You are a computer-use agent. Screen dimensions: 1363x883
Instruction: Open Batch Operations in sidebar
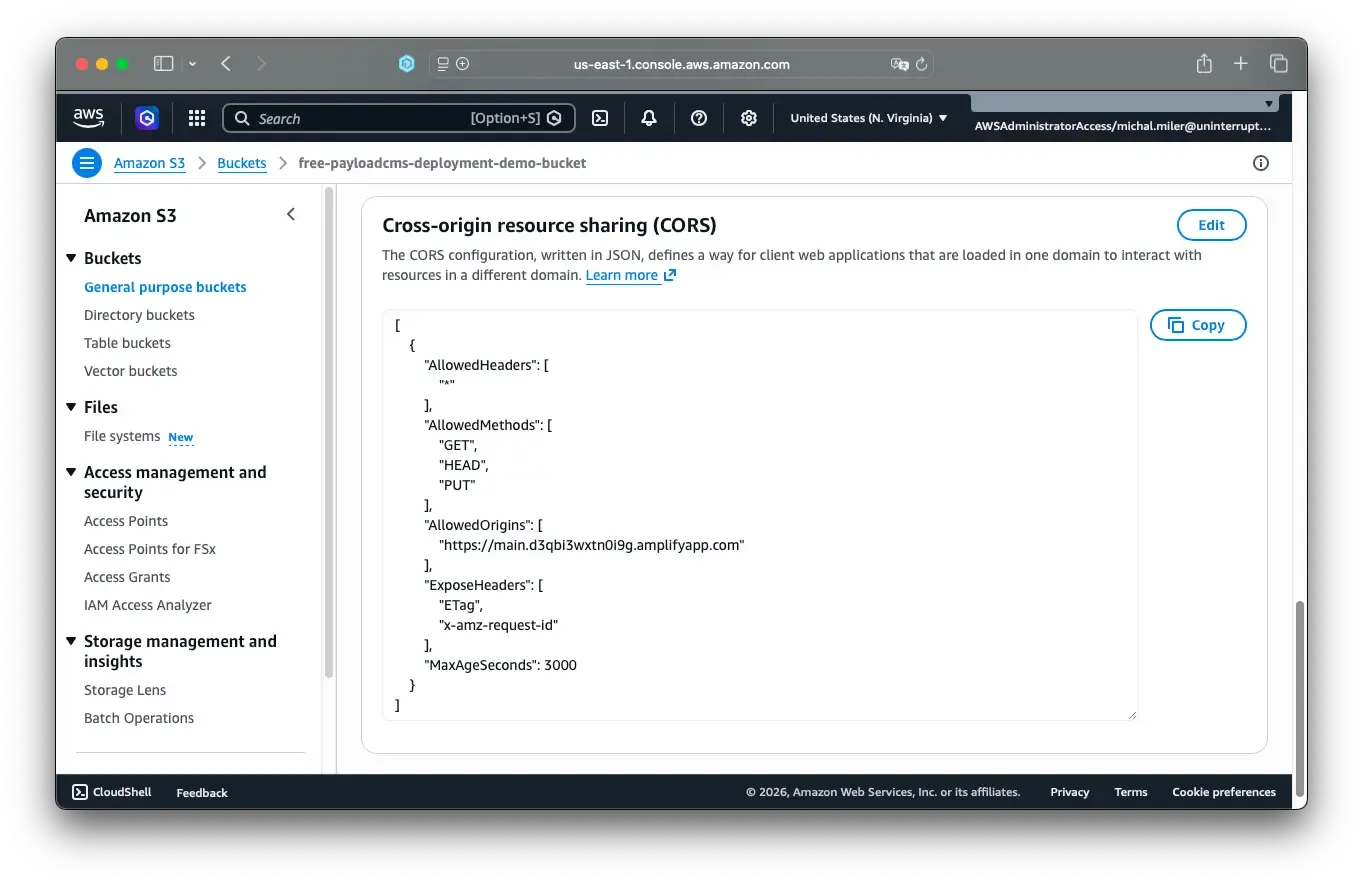(139, 718)
